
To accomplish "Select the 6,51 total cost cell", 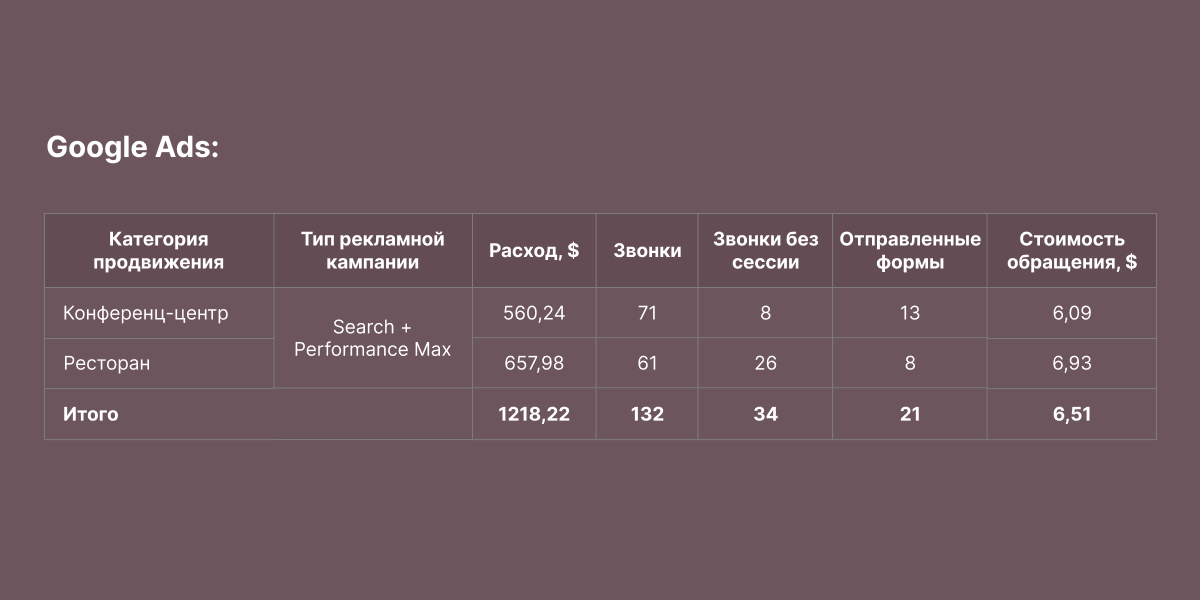I will point(1071,414).
